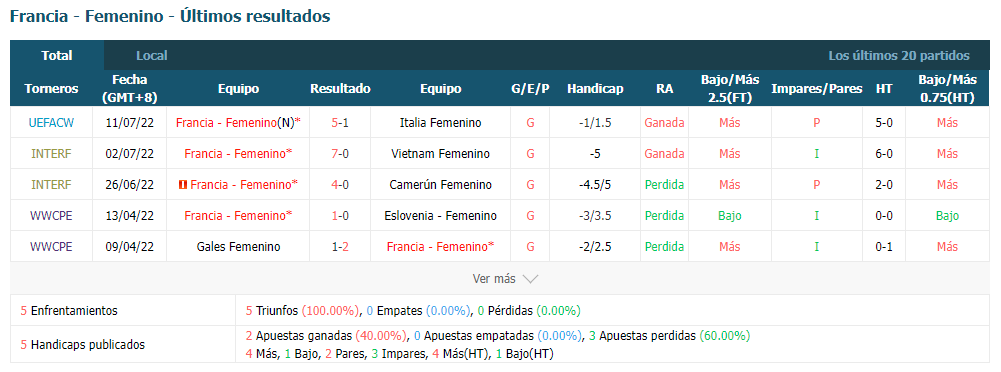
Task: Click the 7-0 match result
Action: (340, 154)
